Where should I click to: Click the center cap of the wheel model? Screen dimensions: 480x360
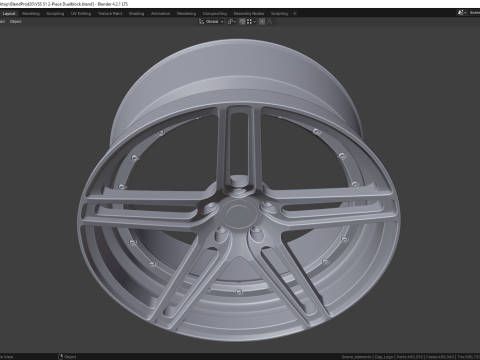(238, 213)
